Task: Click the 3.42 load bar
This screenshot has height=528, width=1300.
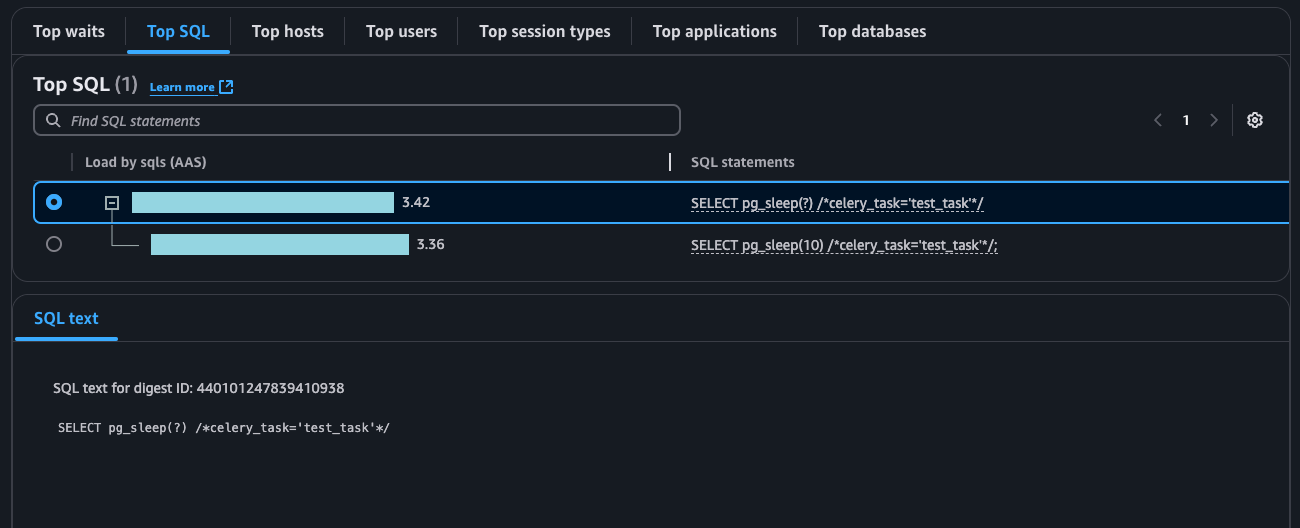Action: click(263, 203)
